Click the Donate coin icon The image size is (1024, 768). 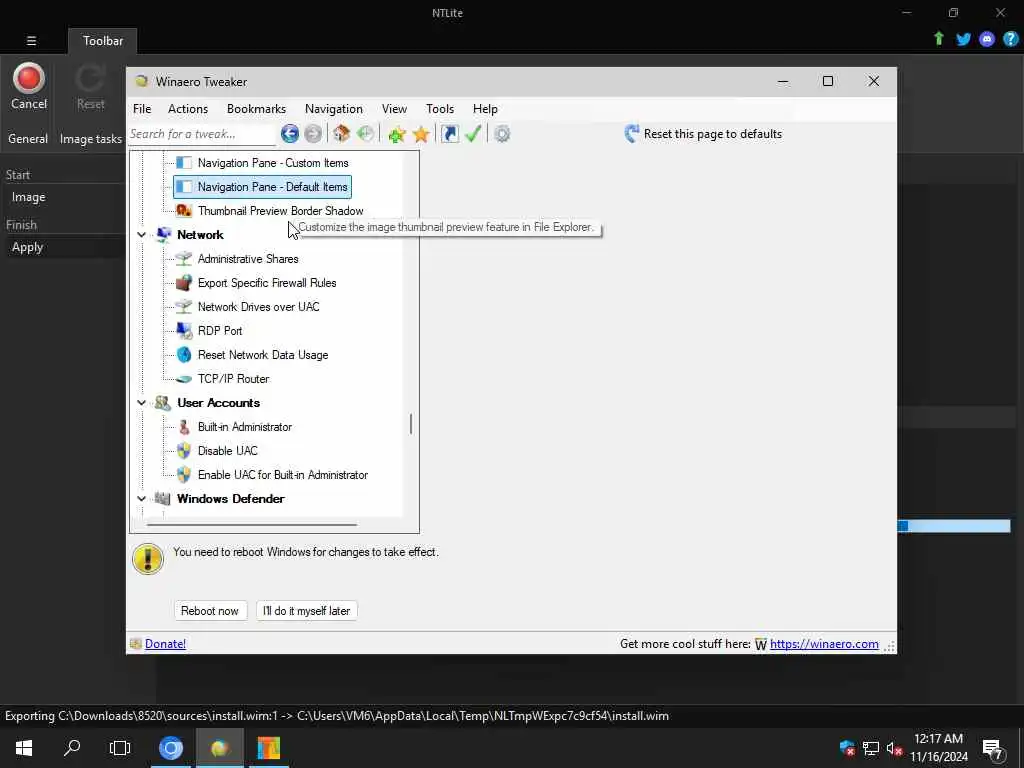[x=136, y=644]
